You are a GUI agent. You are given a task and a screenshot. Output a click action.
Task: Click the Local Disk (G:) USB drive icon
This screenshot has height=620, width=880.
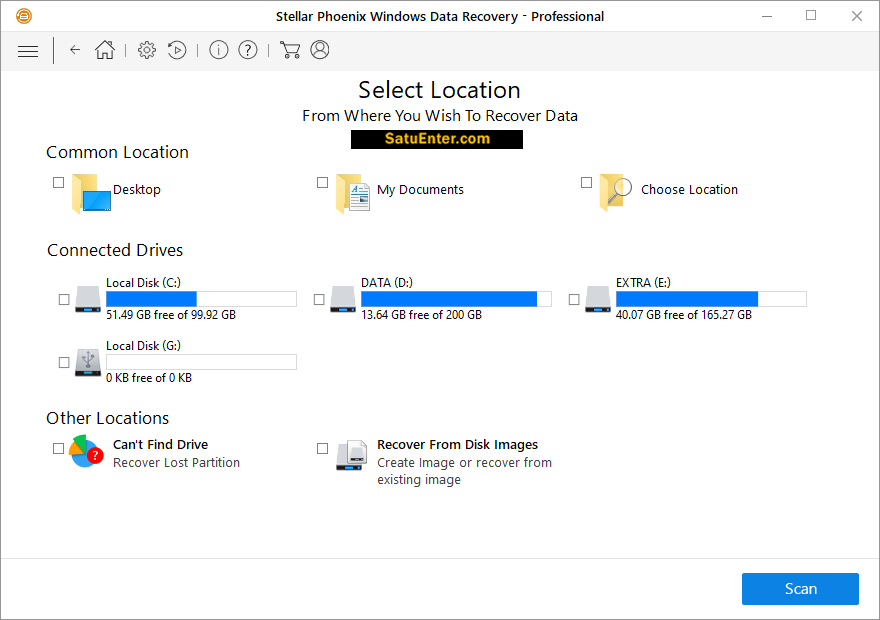pos(88,362)
